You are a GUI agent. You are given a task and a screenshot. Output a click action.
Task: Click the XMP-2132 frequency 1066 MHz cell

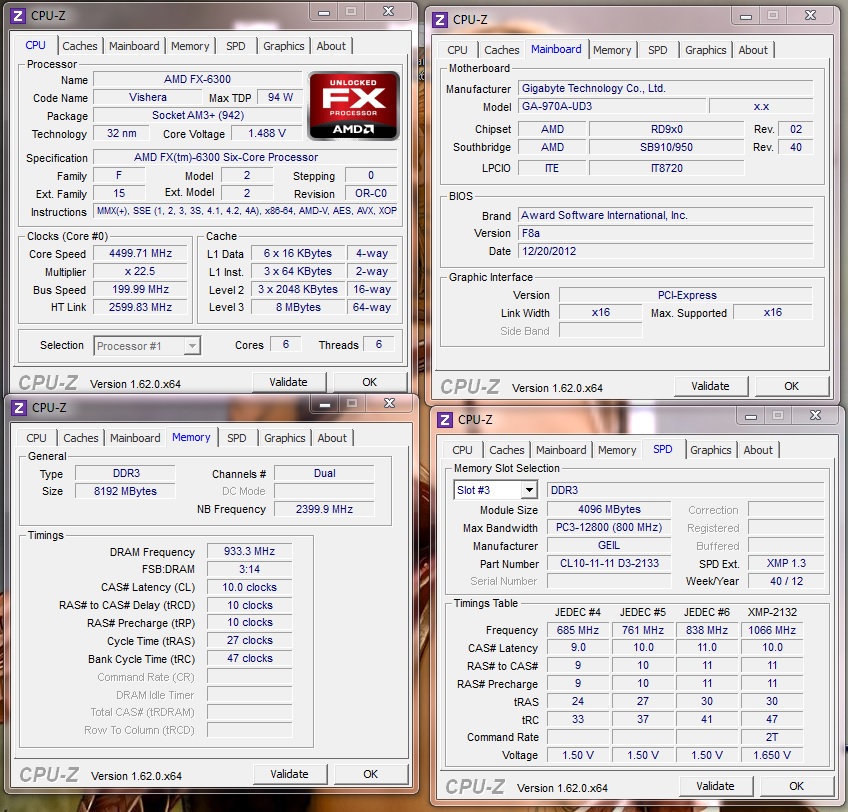click(772, 630)
